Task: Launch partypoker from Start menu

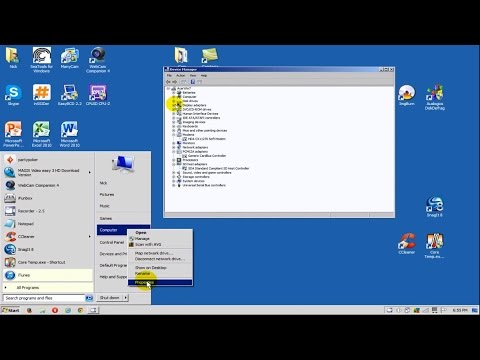Action: pos(48,160)
